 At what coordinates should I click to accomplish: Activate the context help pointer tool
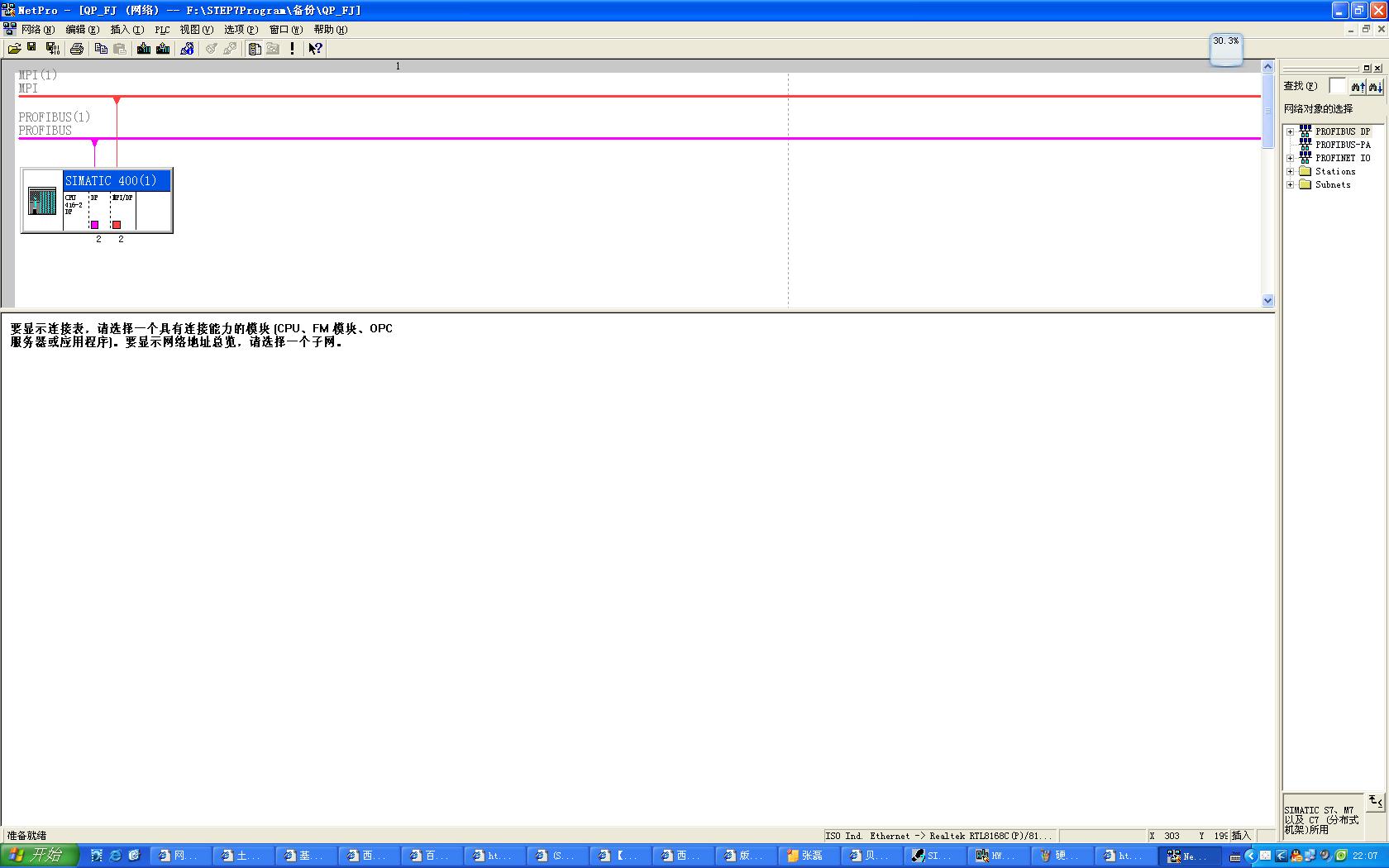coord(315,49)
